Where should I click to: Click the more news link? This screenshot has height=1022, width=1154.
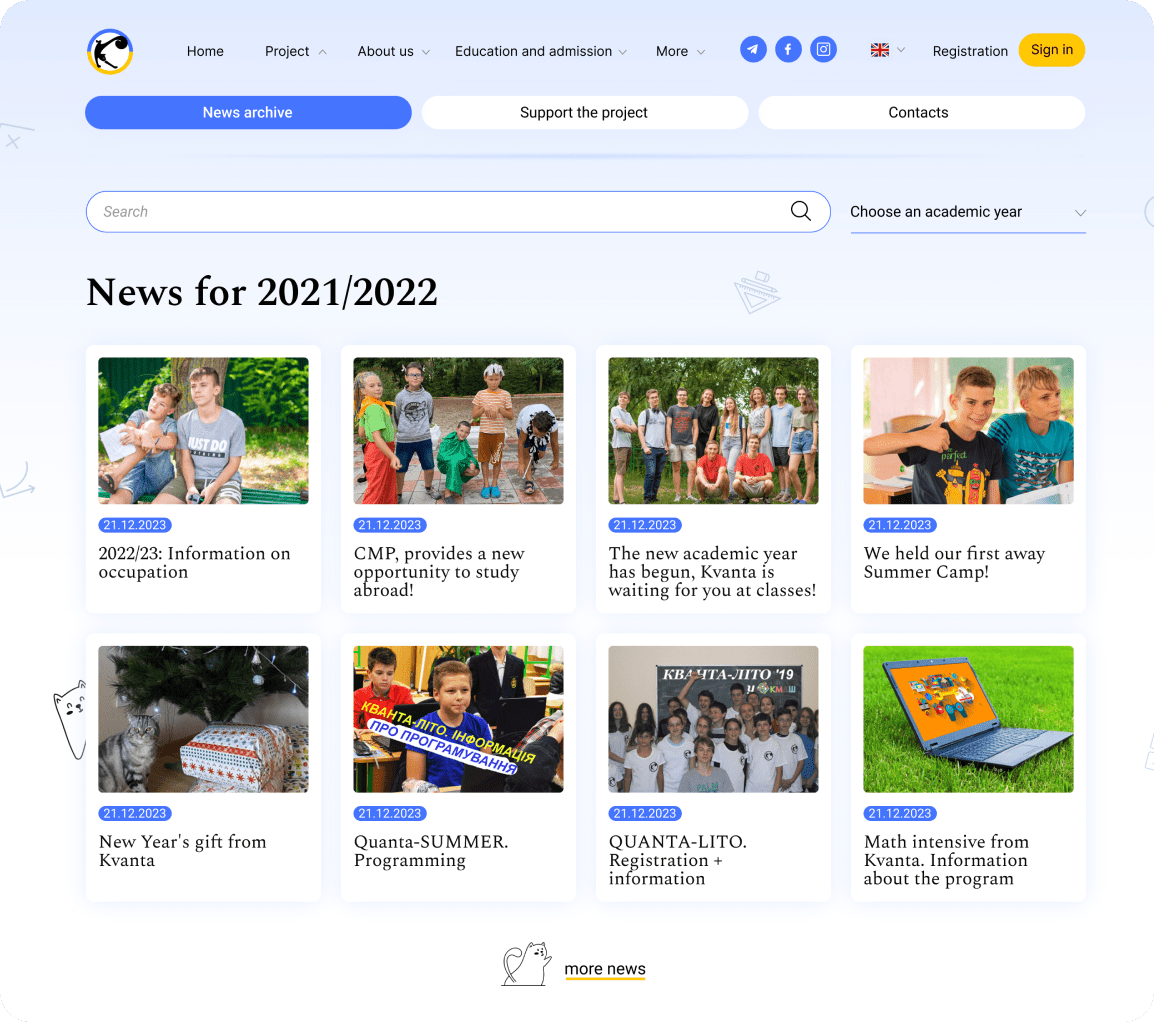604,968
